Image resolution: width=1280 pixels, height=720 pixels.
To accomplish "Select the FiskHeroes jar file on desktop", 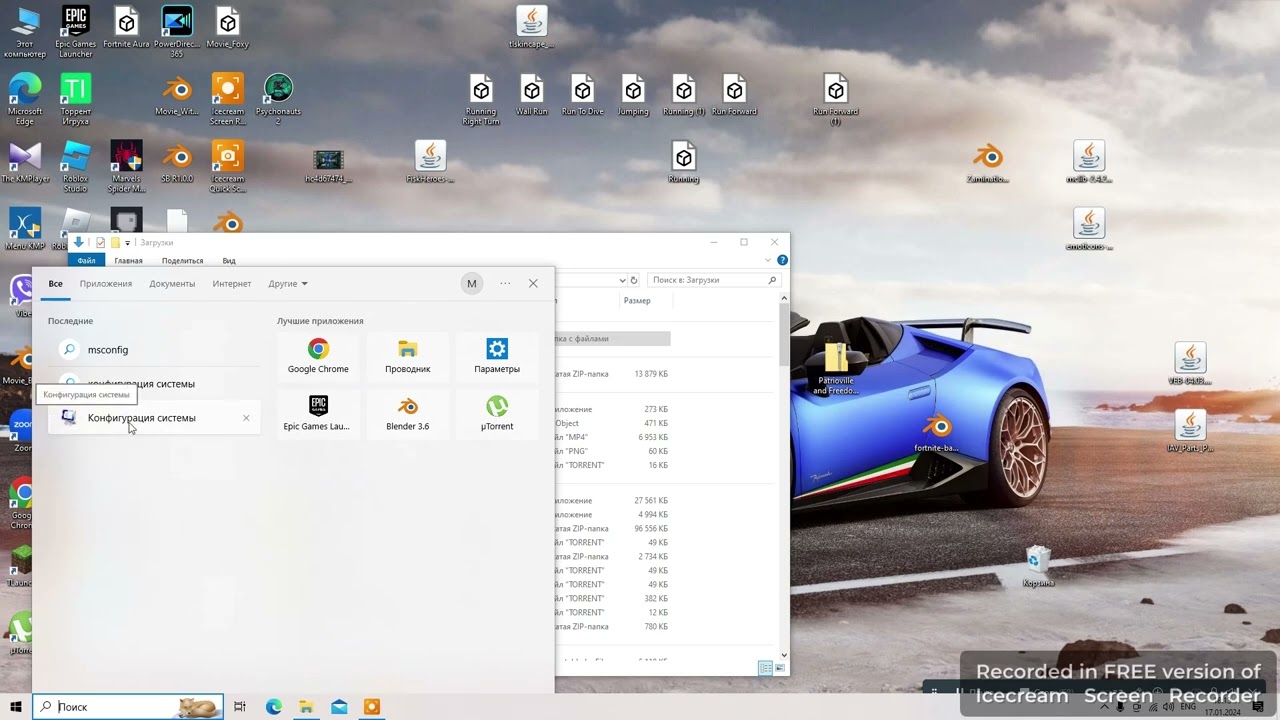I will [x=430, y=162].
